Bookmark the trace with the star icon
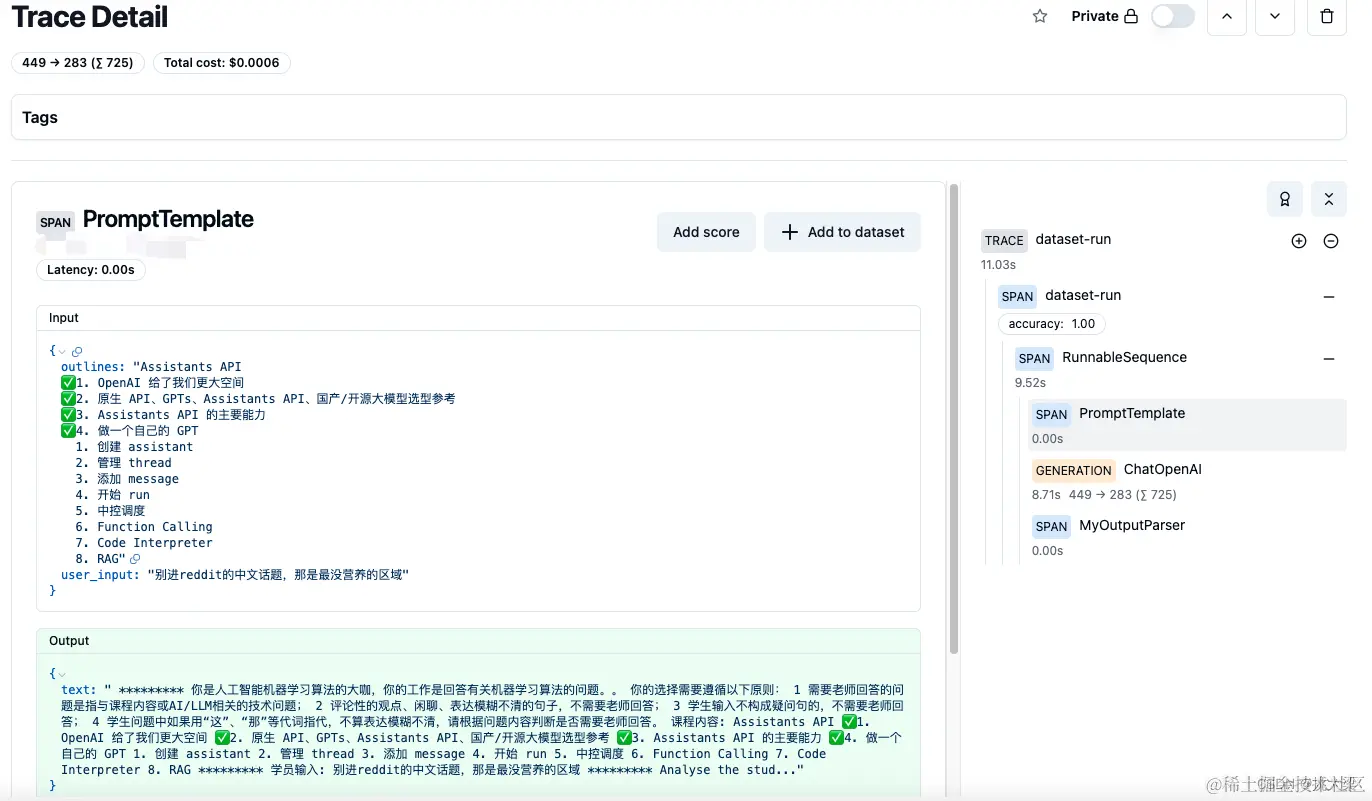1372x801 pixels. [x=1040, y=16]
